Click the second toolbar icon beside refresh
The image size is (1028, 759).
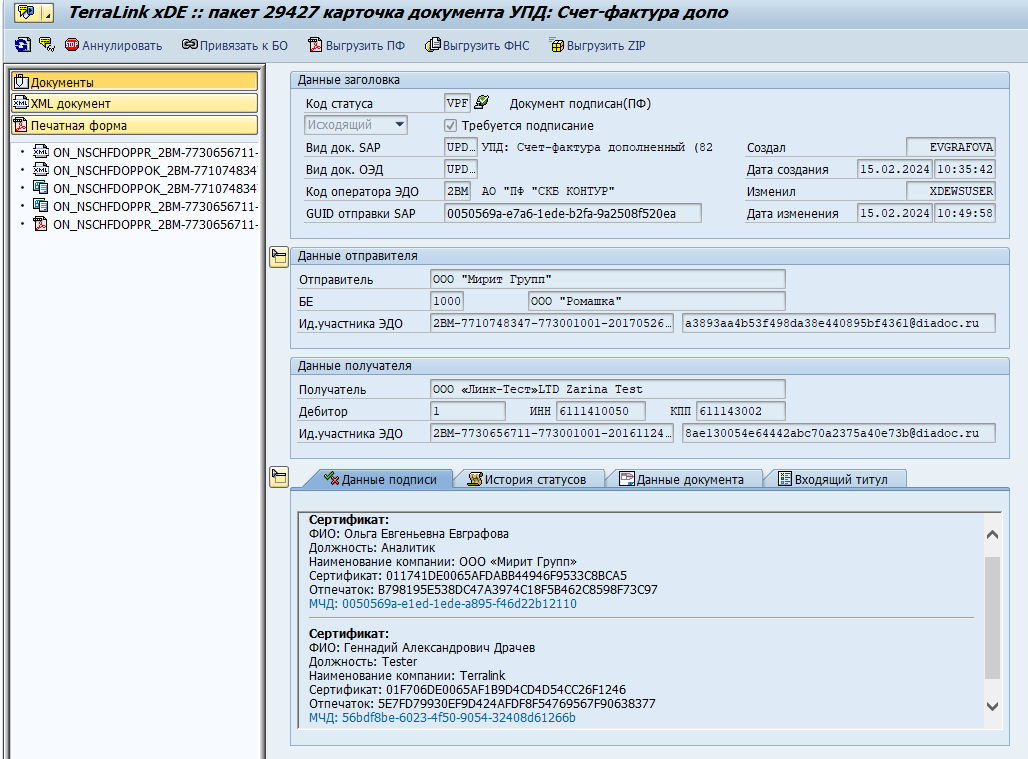tap(46, 45)
